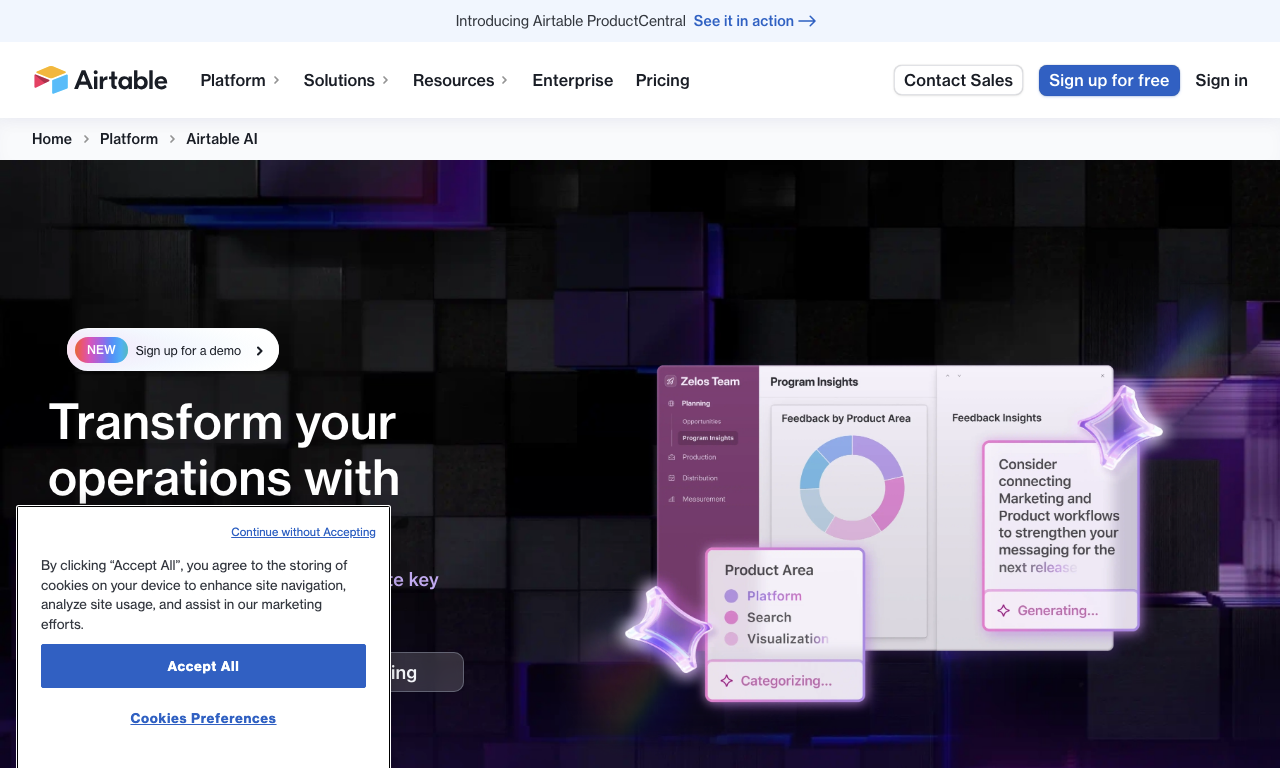
Task: Click the Search pink color dot
Action: coord(731,617)
